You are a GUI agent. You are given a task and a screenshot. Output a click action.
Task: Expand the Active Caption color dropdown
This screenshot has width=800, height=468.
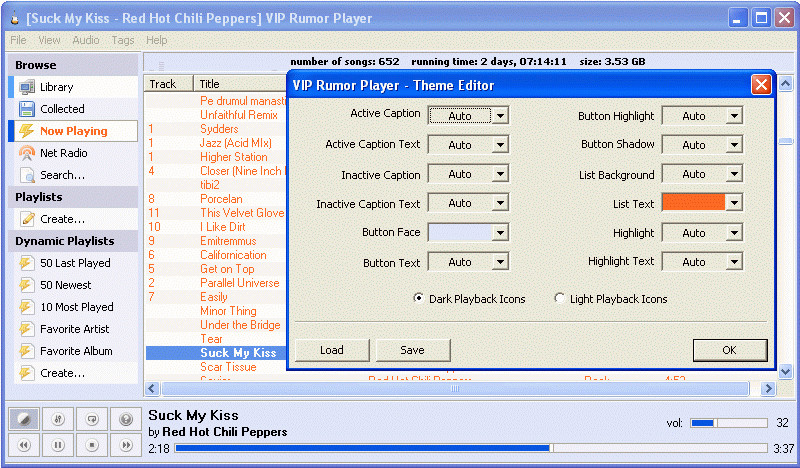point(500,116)
